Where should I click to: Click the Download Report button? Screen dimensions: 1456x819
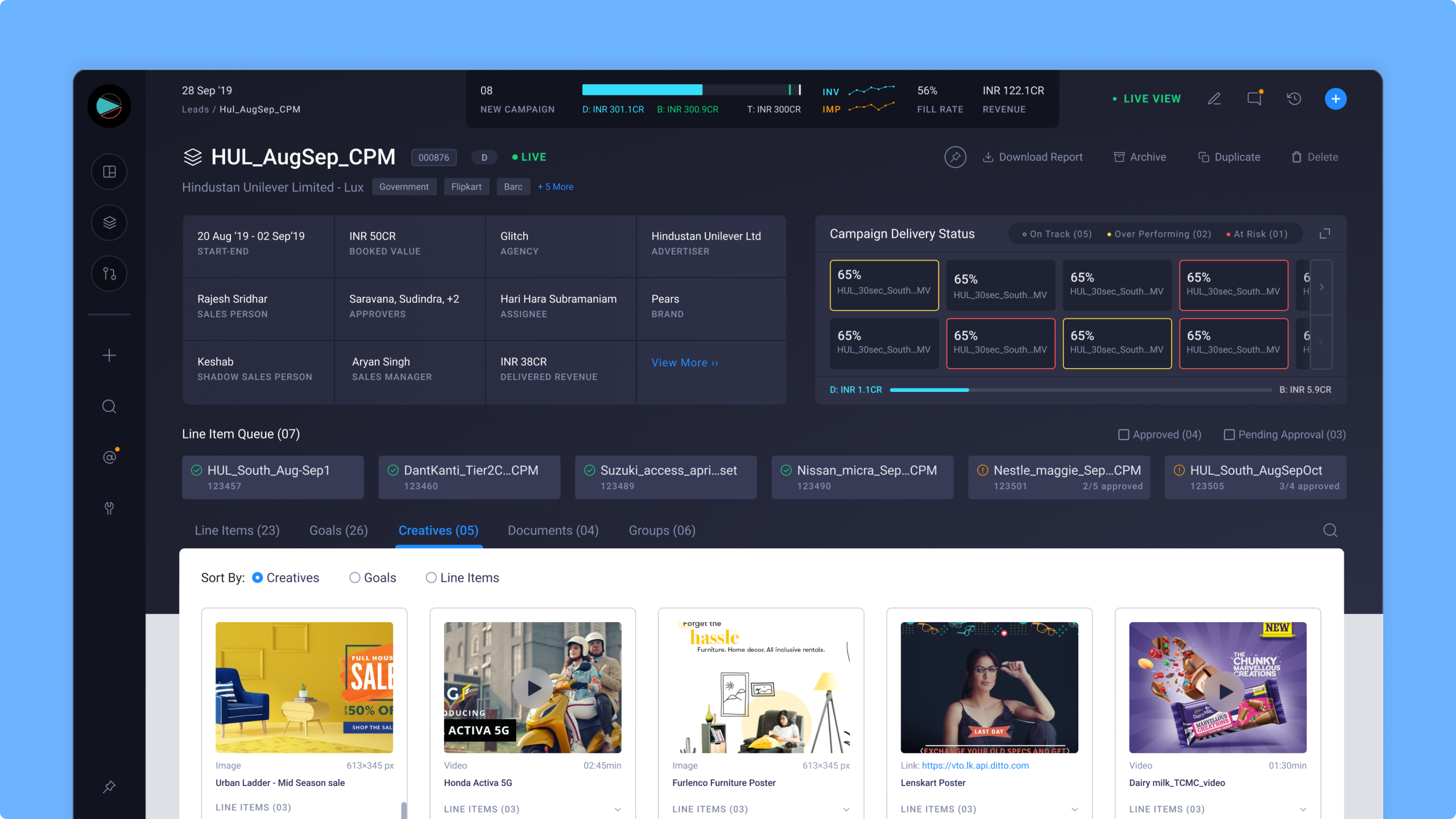coord(1033,157)
